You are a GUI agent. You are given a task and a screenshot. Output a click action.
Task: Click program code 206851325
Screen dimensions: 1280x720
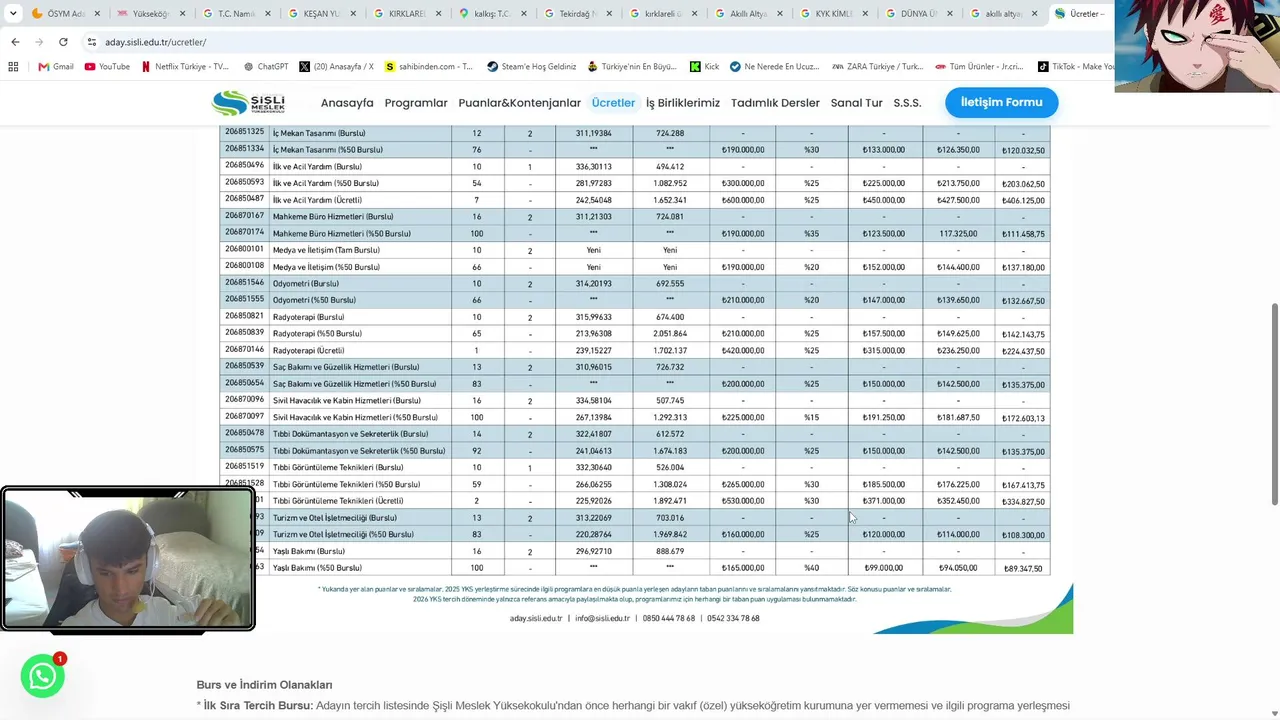[x=244, y=132]
